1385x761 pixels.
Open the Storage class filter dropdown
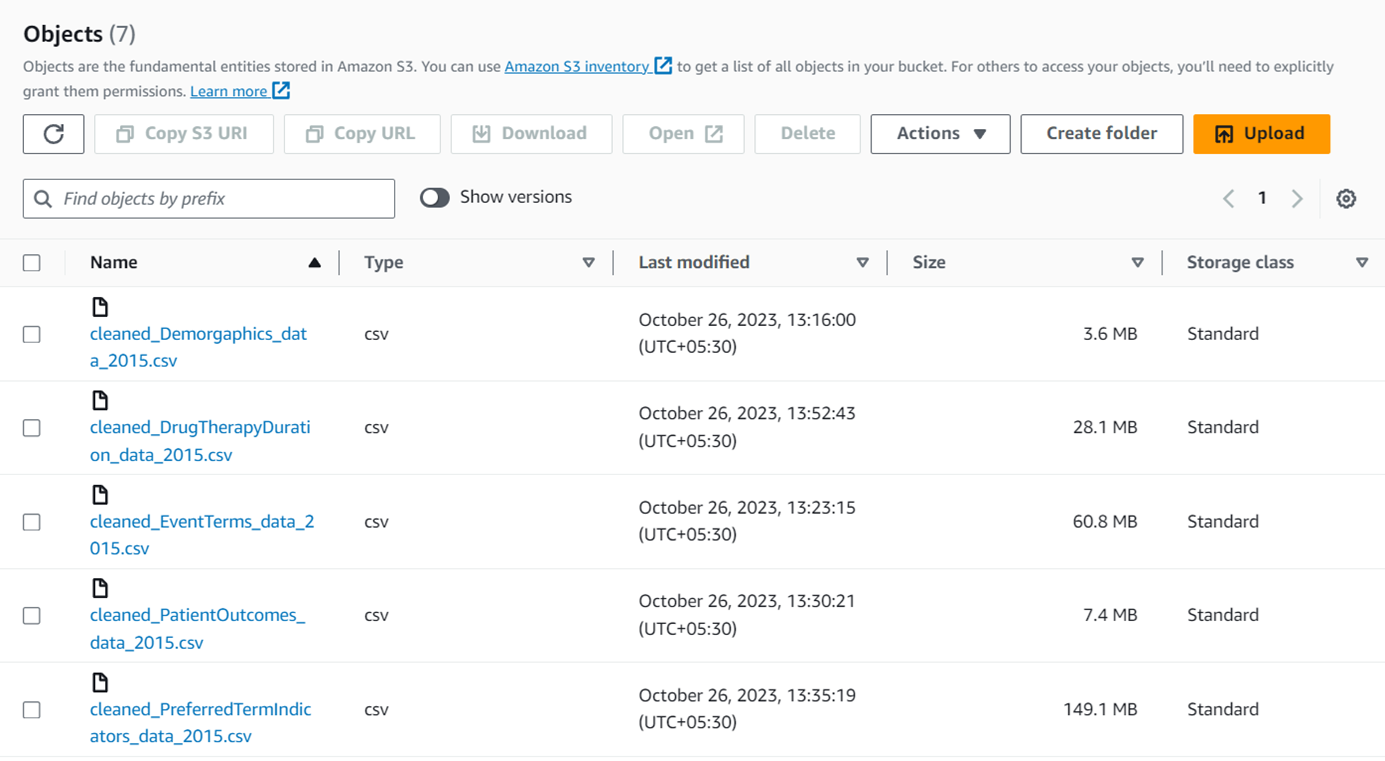coord(1362,262)
